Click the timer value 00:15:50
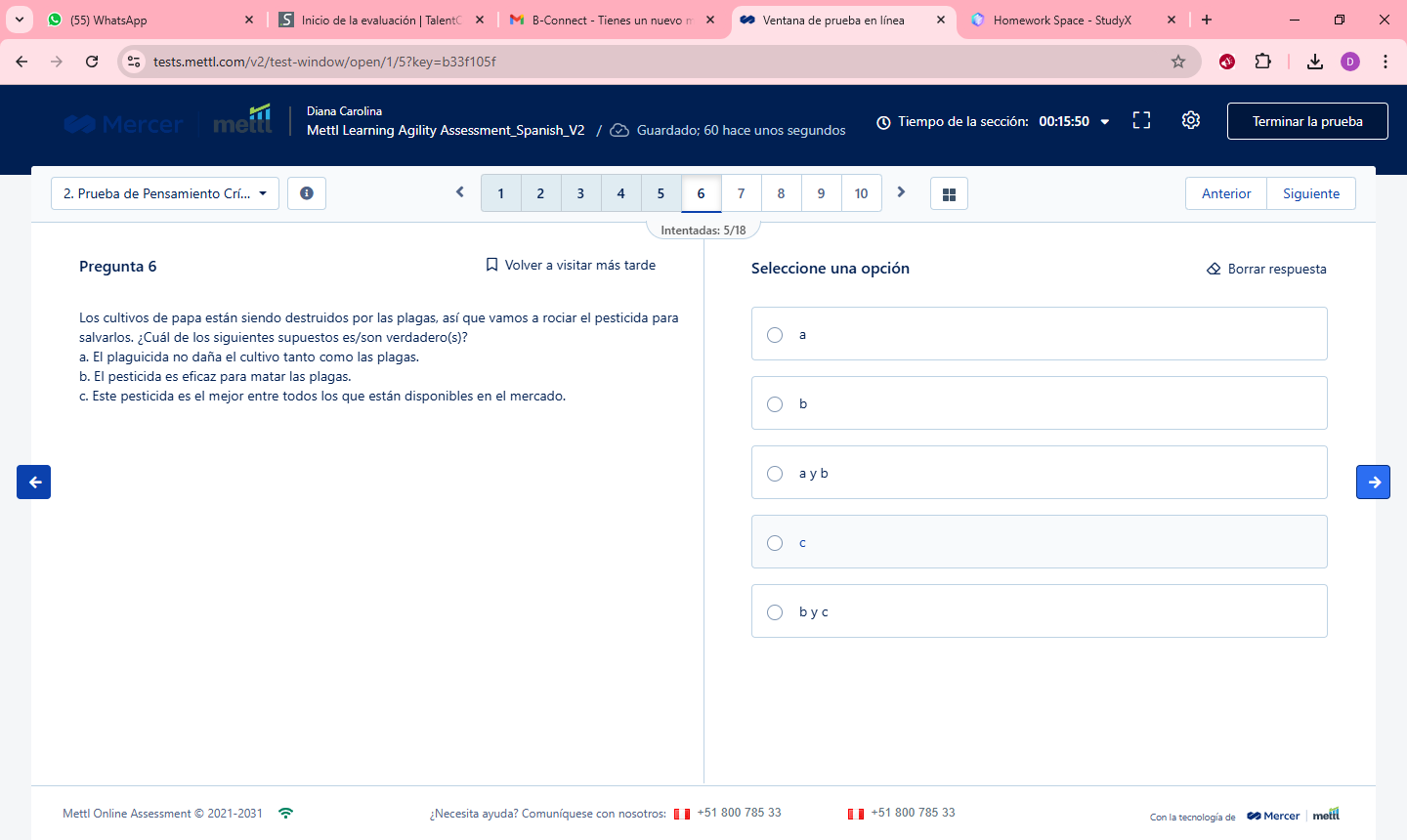 tap(1064, 122)
